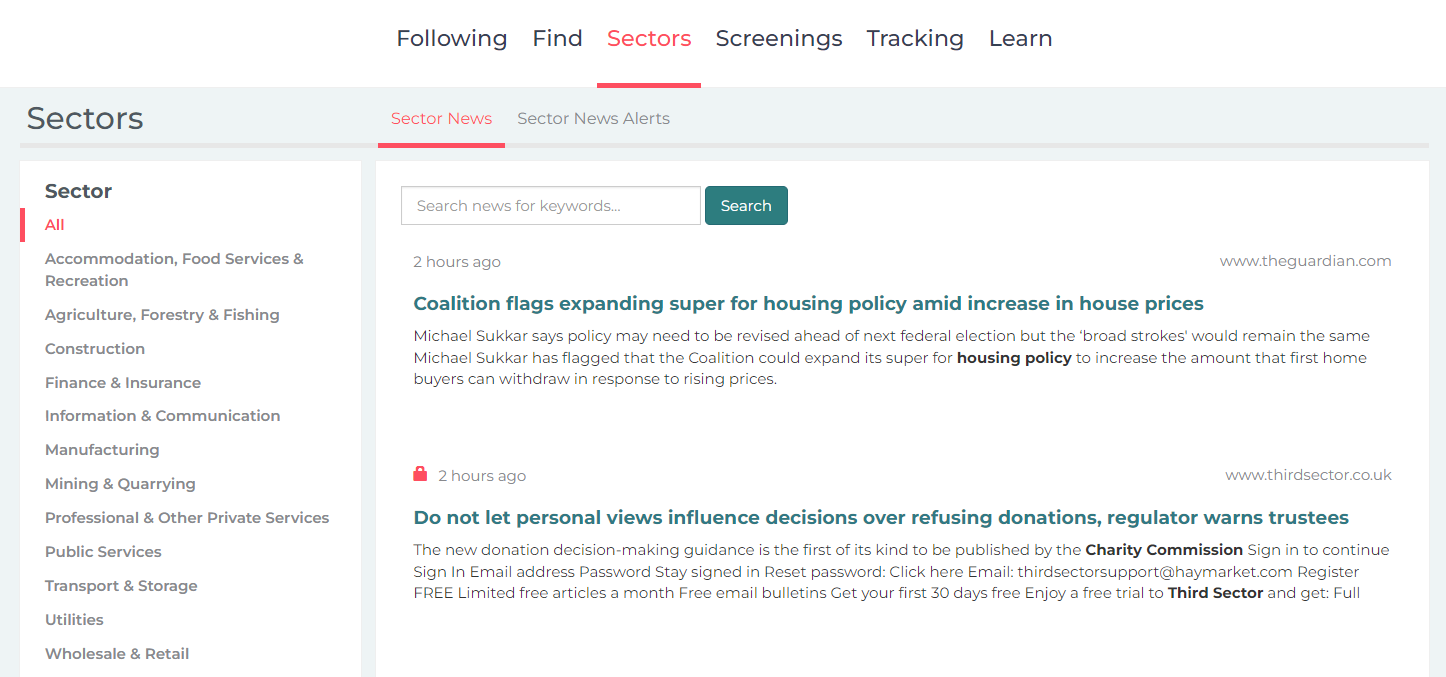
Task: Filter by Mining & Quarrying sector
Action: point(120,484)
